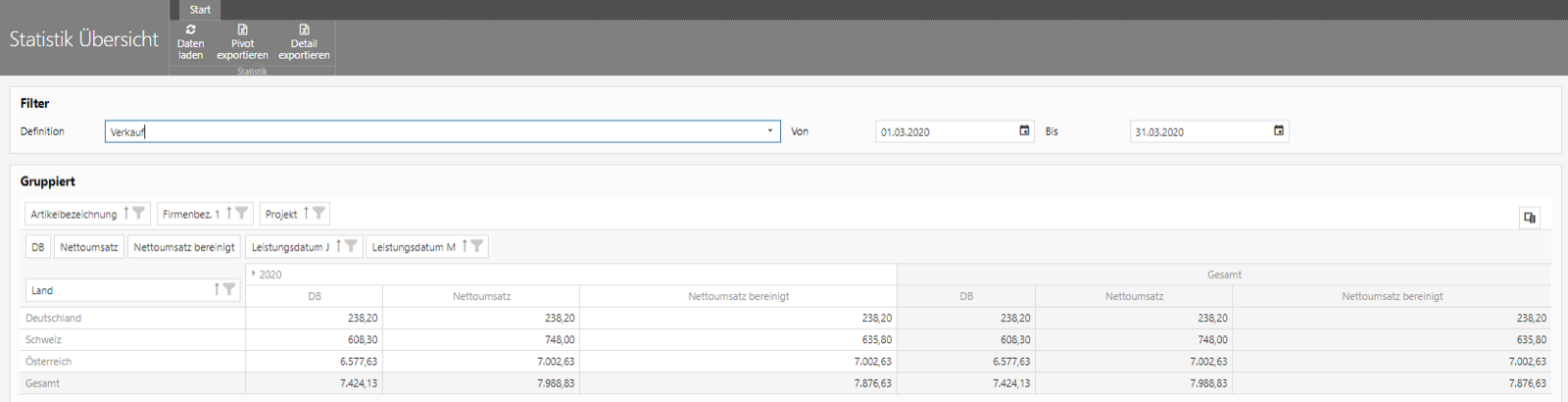
Task: Open the field chooser icon right of Gruppiert
Action: click(x=1529, y=218)
